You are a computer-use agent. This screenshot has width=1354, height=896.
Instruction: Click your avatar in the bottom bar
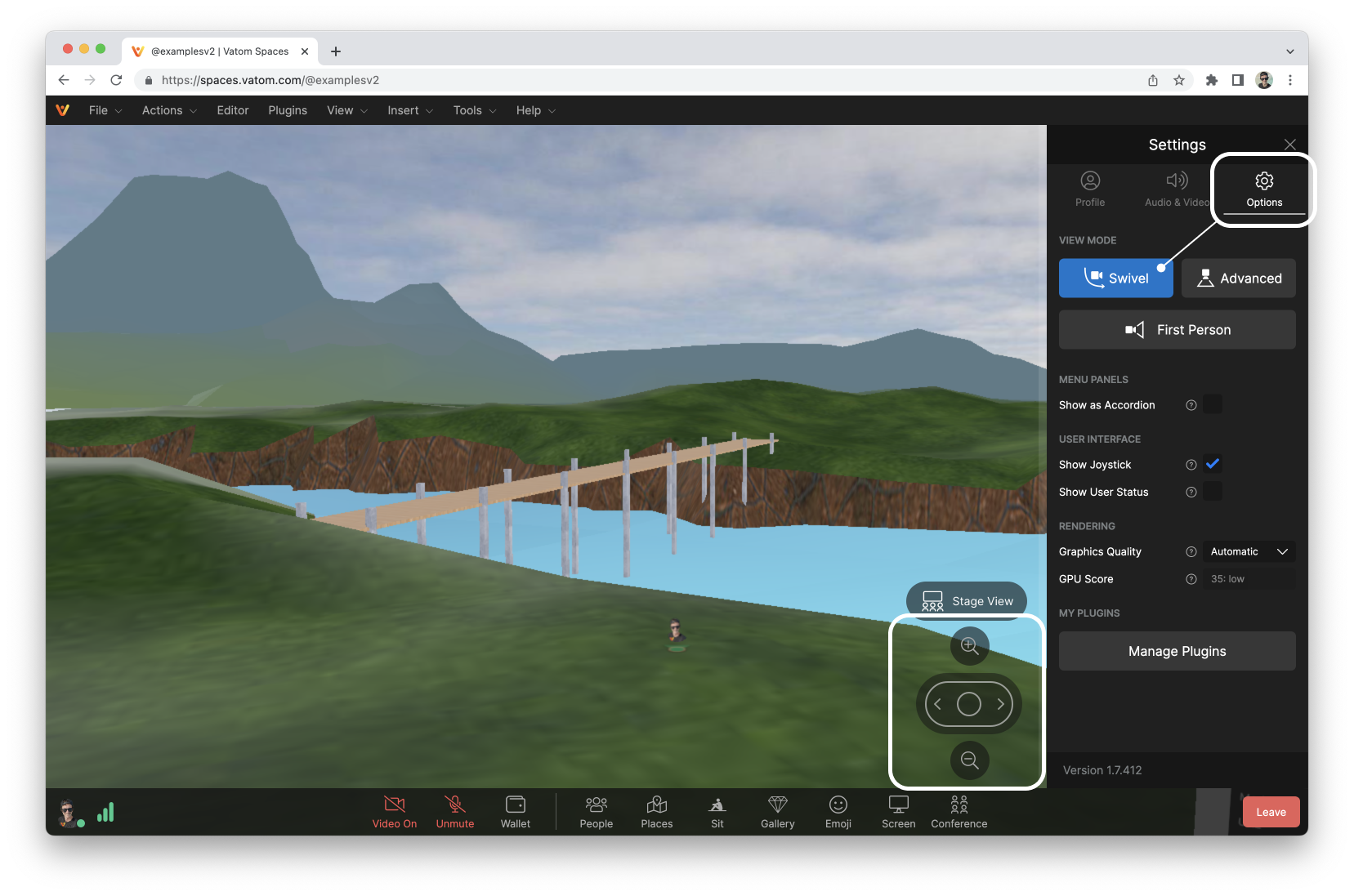point(69,813)
